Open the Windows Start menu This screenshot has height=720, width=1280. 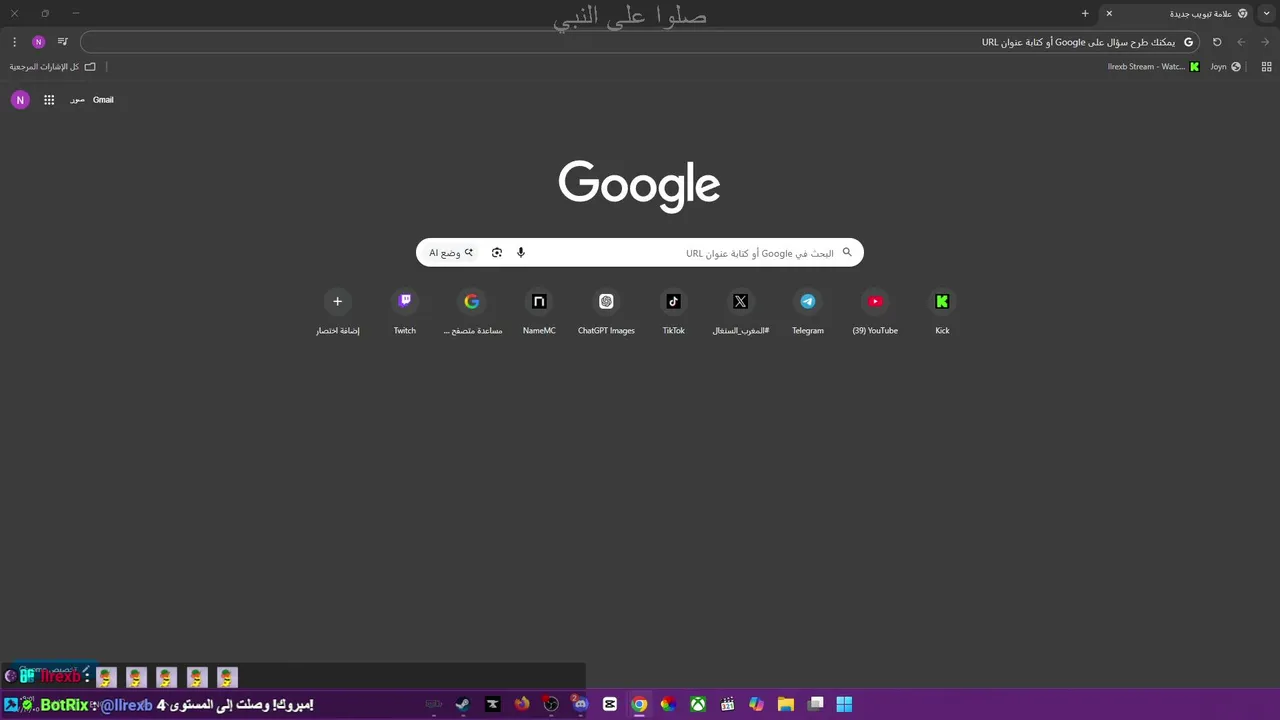(844, 704)
